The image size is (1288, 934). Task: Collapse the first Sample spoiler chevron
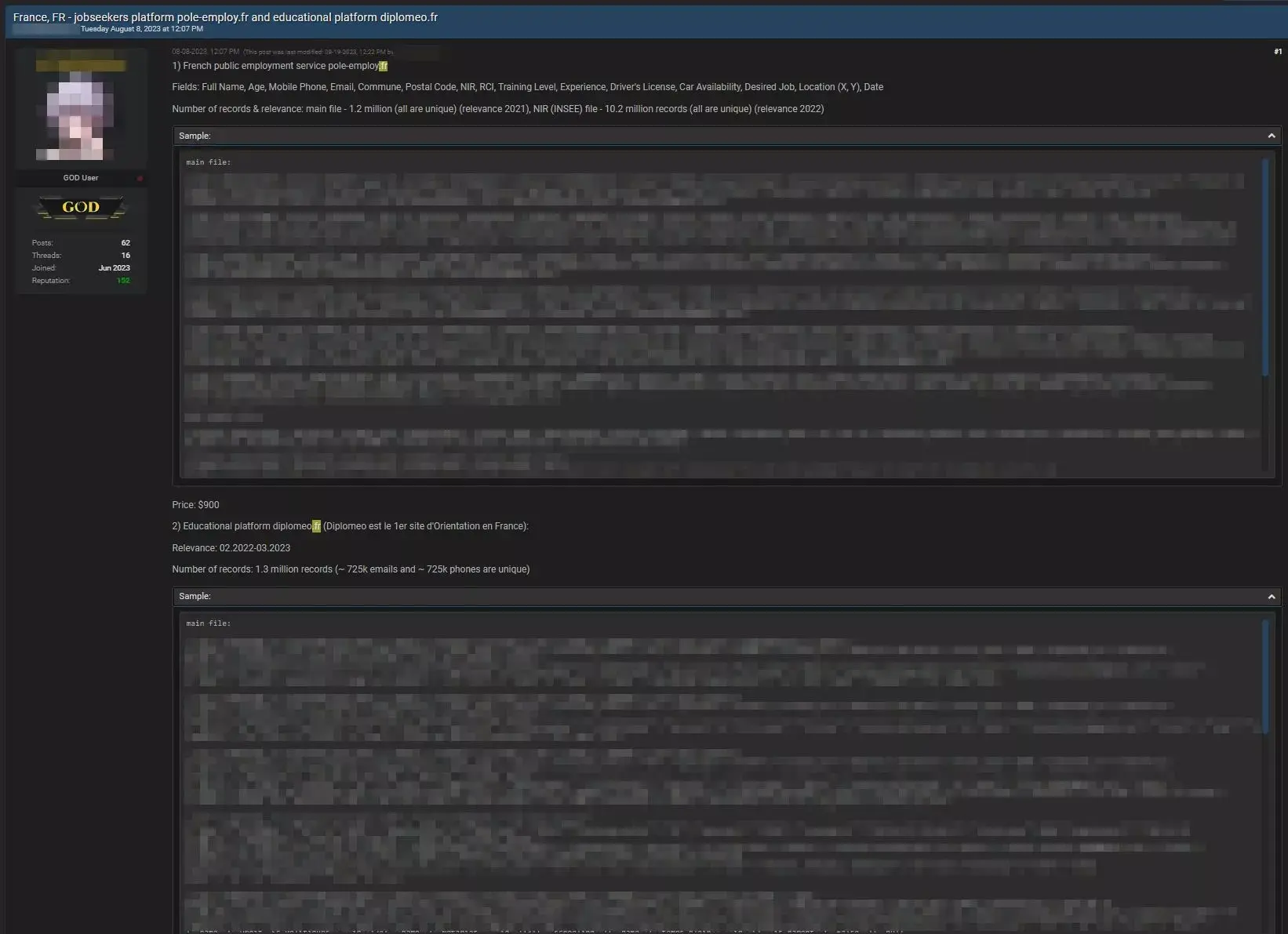click(x=1272, y=136)
